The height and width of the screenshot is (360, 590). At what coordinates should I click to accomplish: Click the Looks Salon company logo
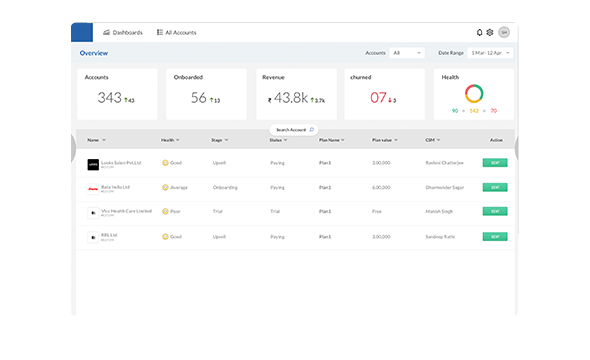click(93, 164)
